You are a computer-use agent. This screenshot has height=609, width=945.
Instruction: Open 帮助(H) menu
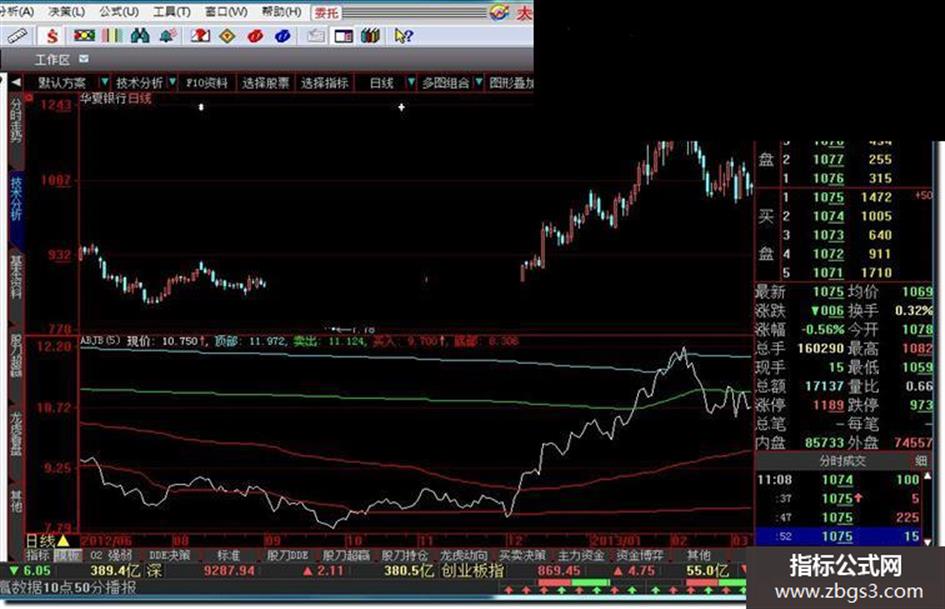[281, 11]
